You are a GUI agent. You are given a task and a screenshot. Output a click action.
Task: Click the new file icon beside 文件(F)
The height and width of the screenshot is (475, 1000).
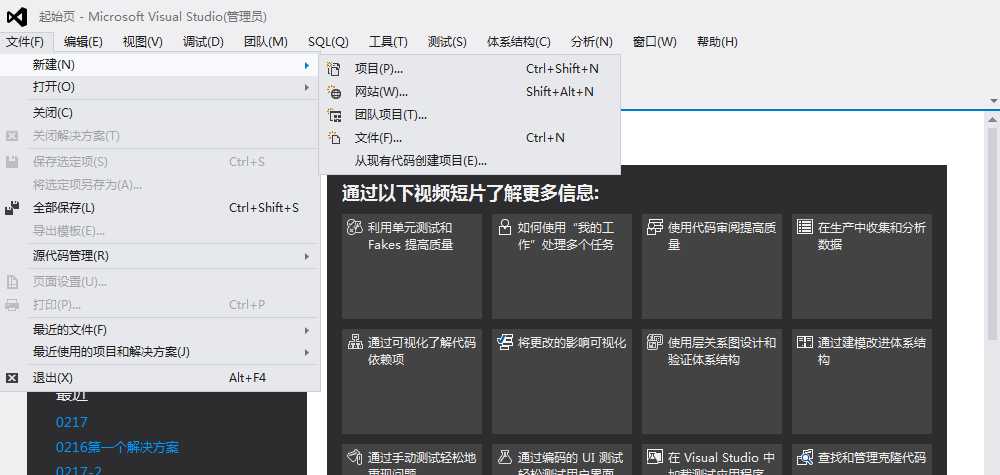tap(334, 138)
